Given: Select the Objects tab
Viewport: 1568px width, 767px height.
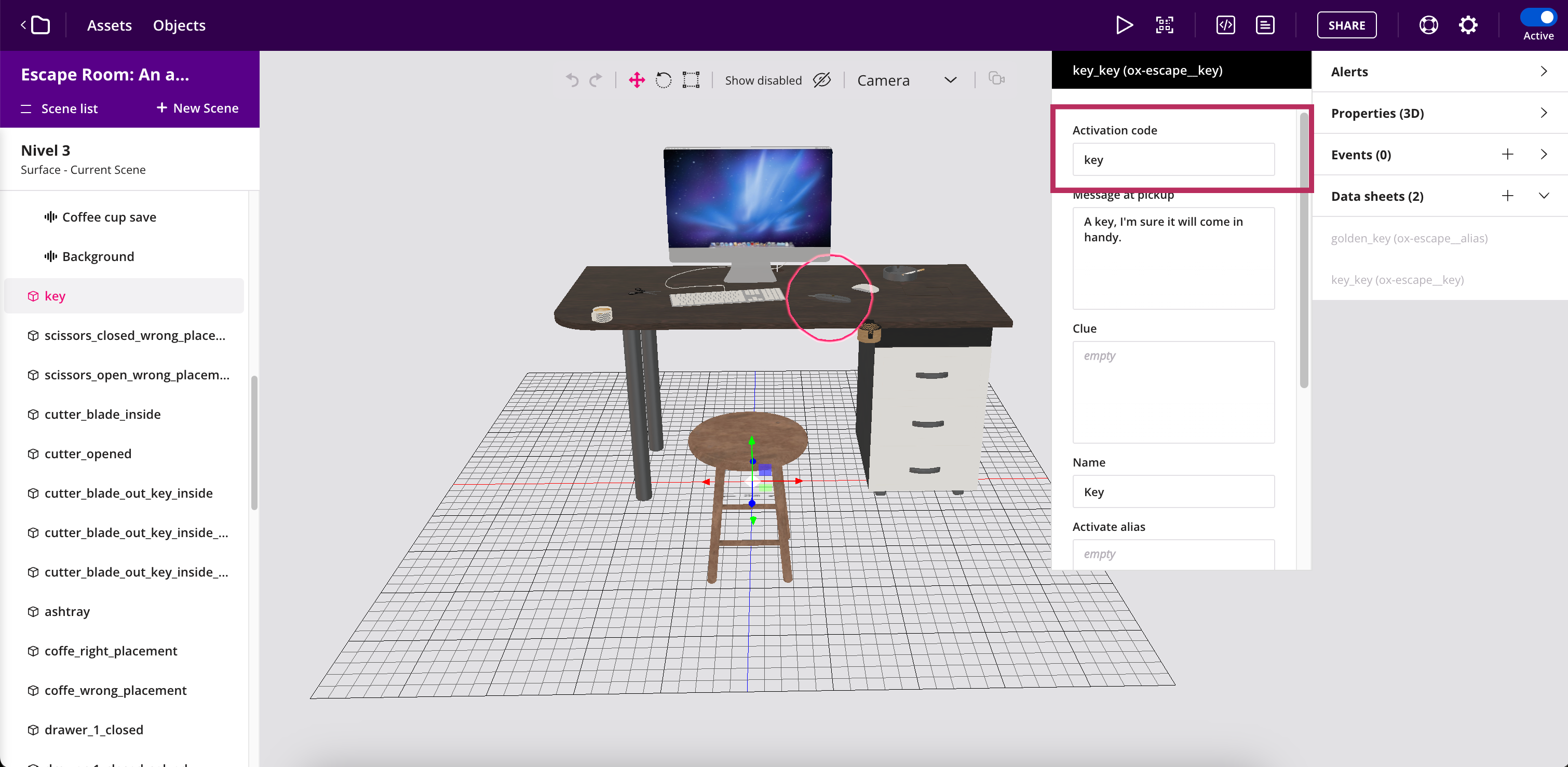Looking at the screenshot, I should pos(179,25).
